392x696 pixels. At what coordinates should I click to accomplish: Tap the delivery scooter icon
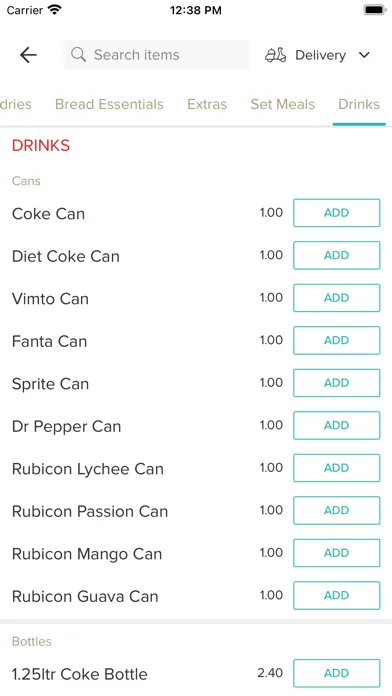coord(276,55)
